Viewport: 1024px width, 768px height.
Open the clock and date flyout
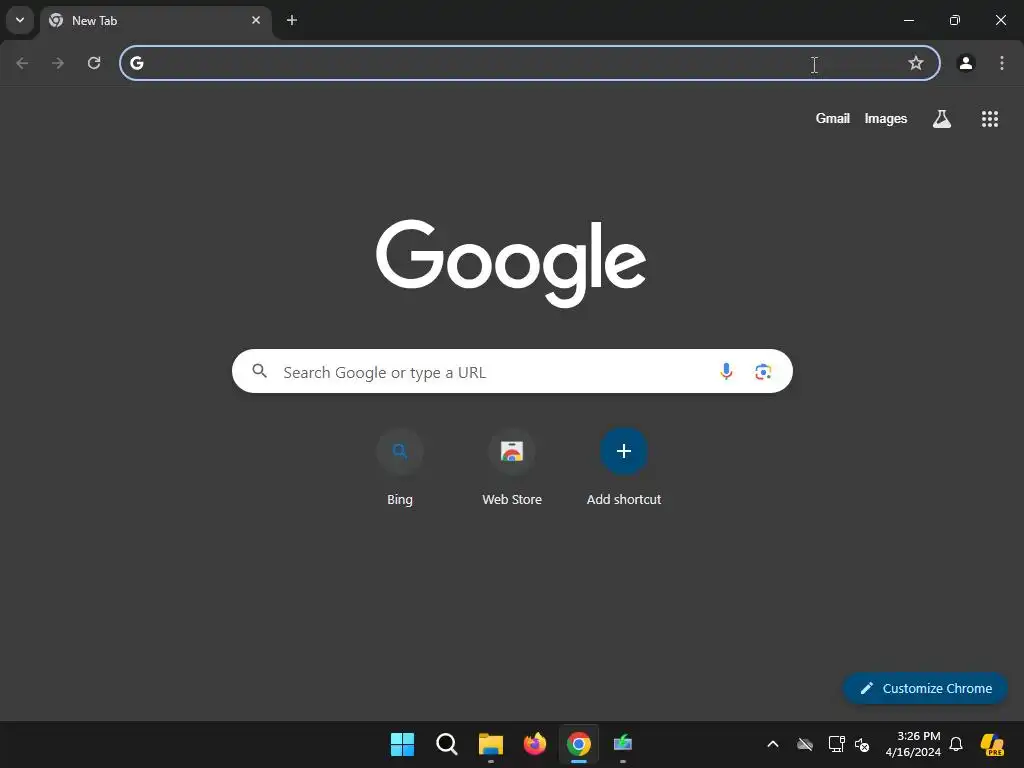click(x=913, y=744)
